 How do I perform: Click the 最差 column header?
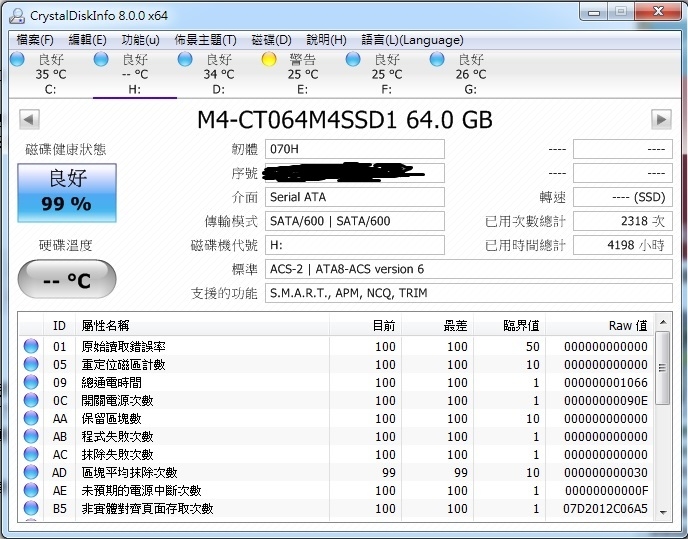[437, 326]
